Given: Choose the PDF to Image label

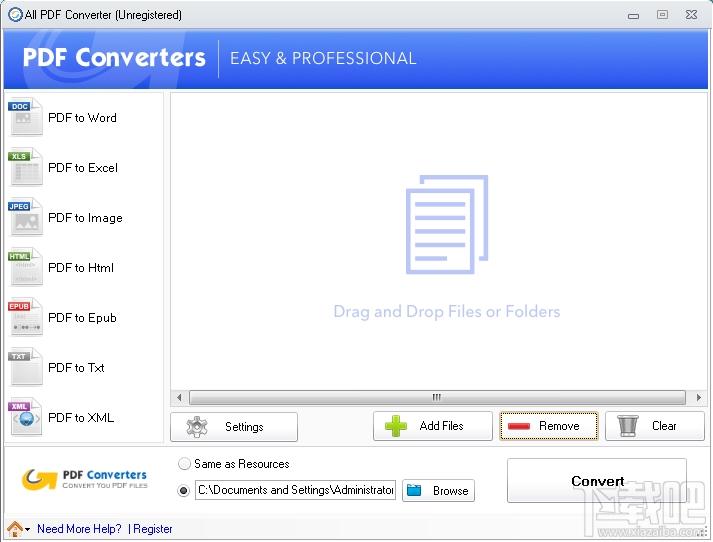Looking at the screenshot, I should pos(85,218).
